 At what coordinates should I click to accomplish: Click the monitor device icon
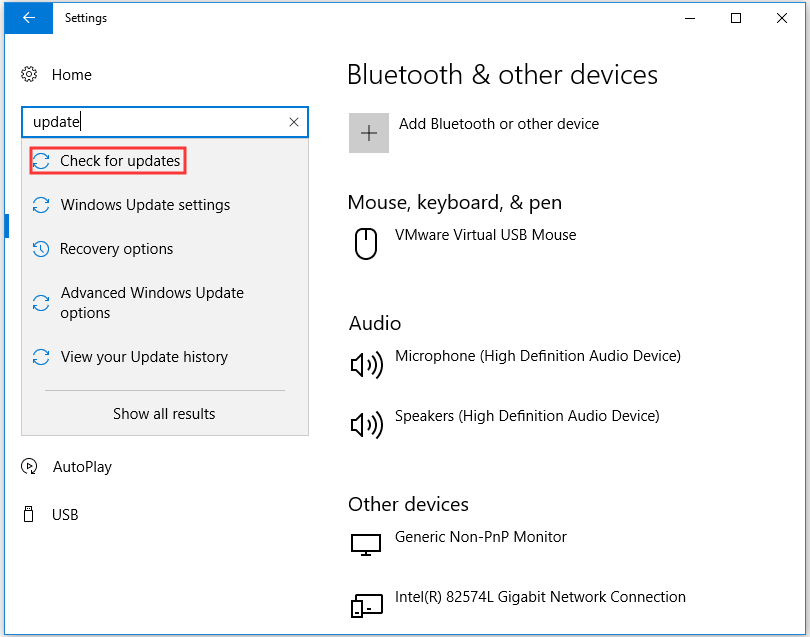pos(366,545)
